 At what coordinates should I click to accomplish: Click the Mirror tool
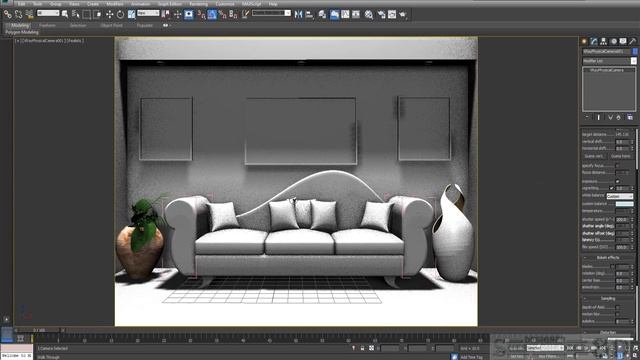[x=298, y=14]
